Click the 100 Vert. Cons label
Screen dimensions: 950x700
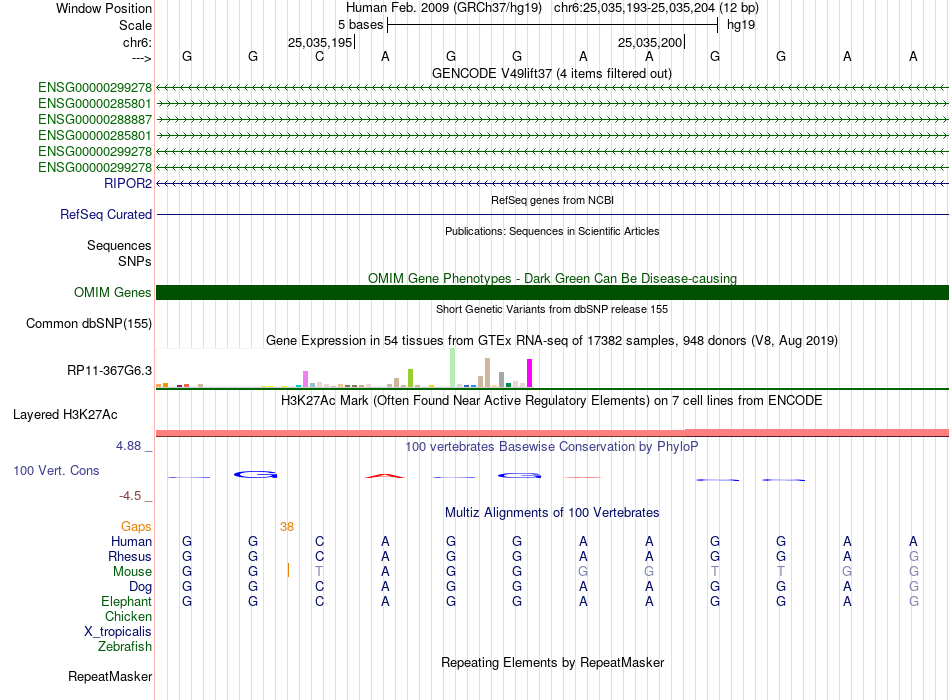(x=56, y=470)
